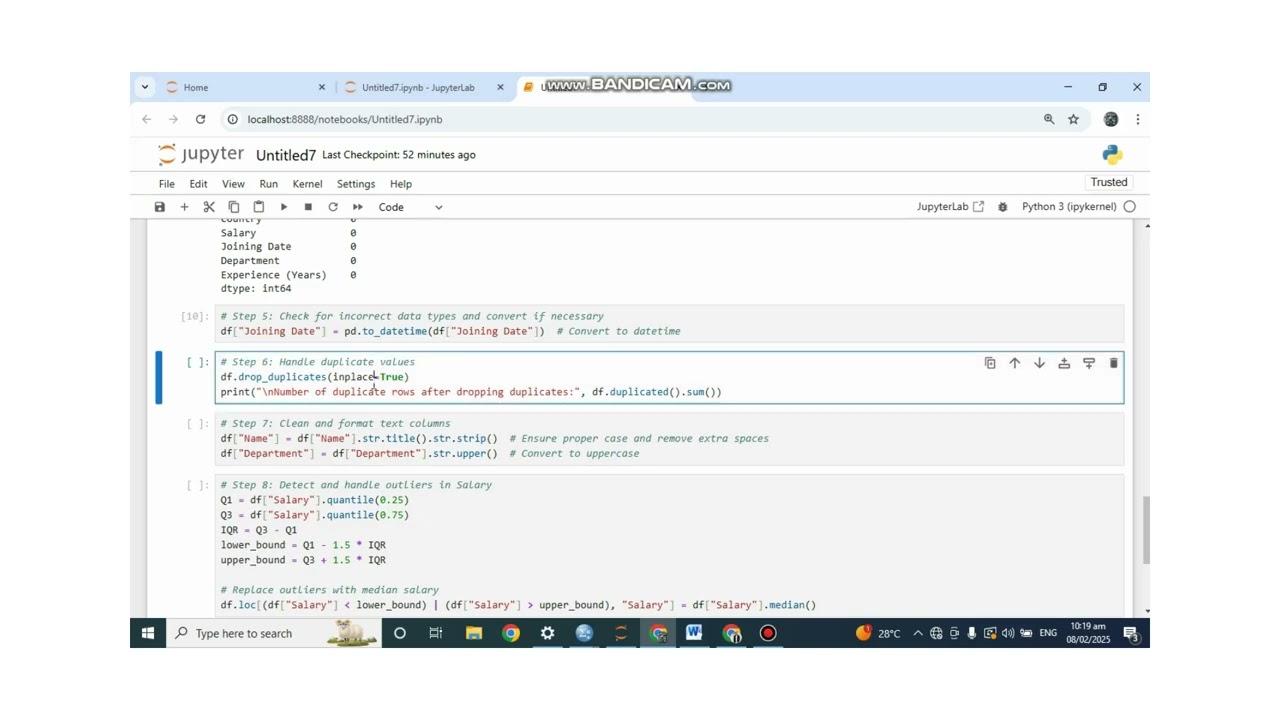Run the selected cell with play icon
Viewport: 1280px width, 720px height.
(283, 207)
